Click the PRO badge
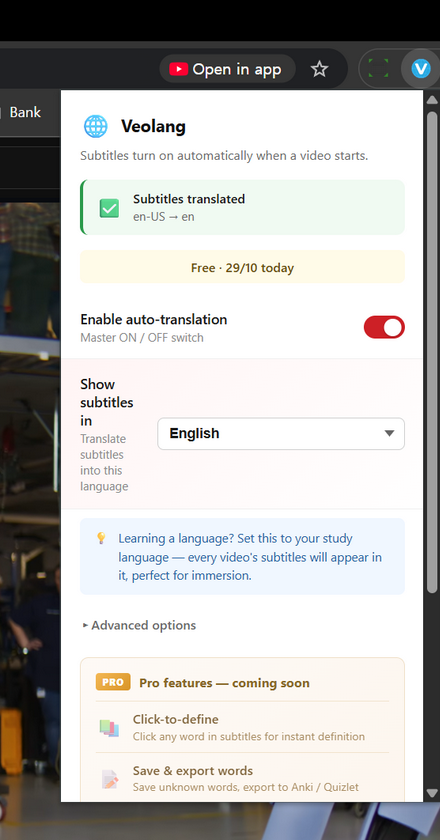The width and height of the screenshot is (440, 840). [x=113, y=682]
